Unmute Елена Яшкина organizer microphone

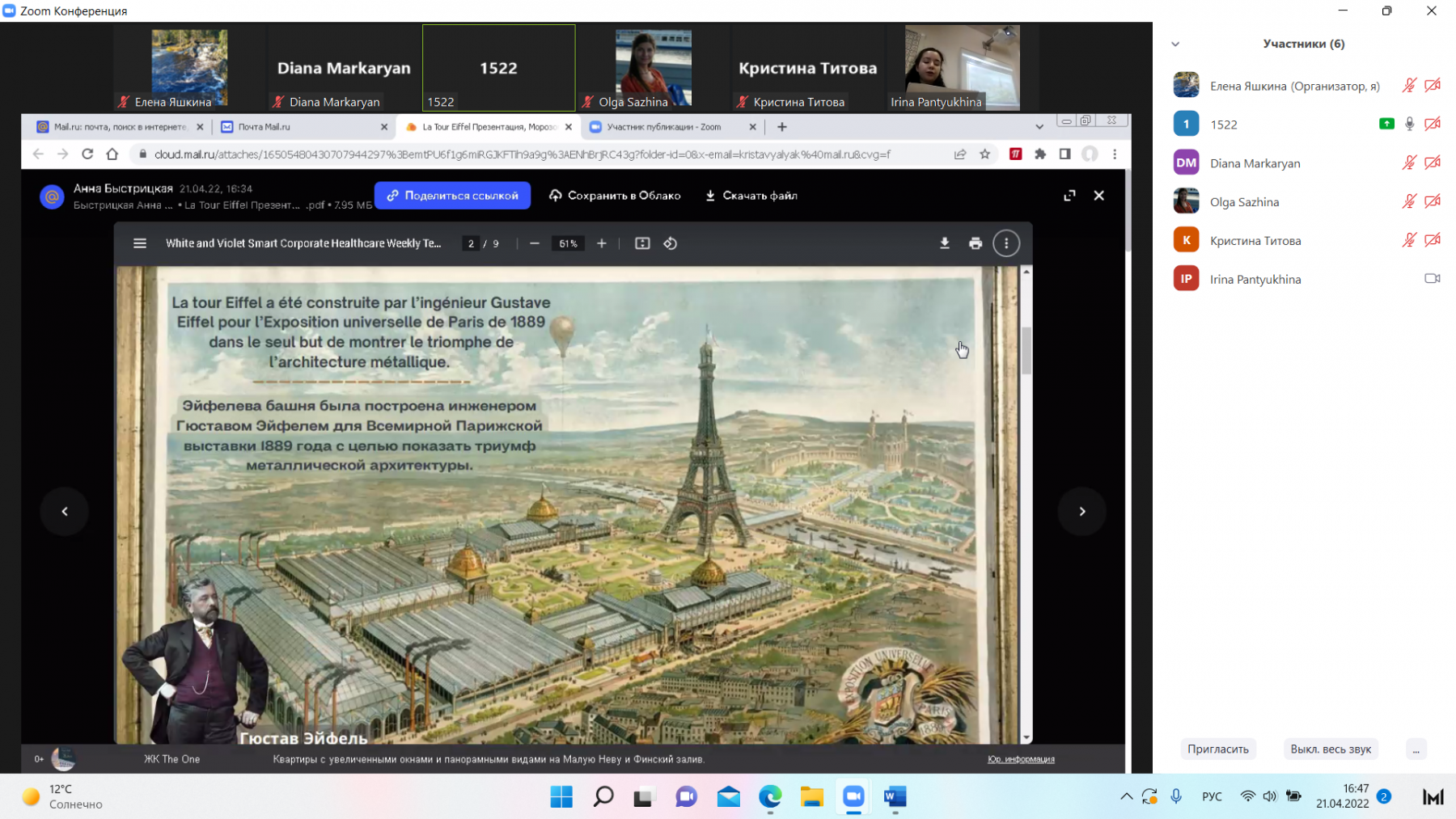[1409, 85]
